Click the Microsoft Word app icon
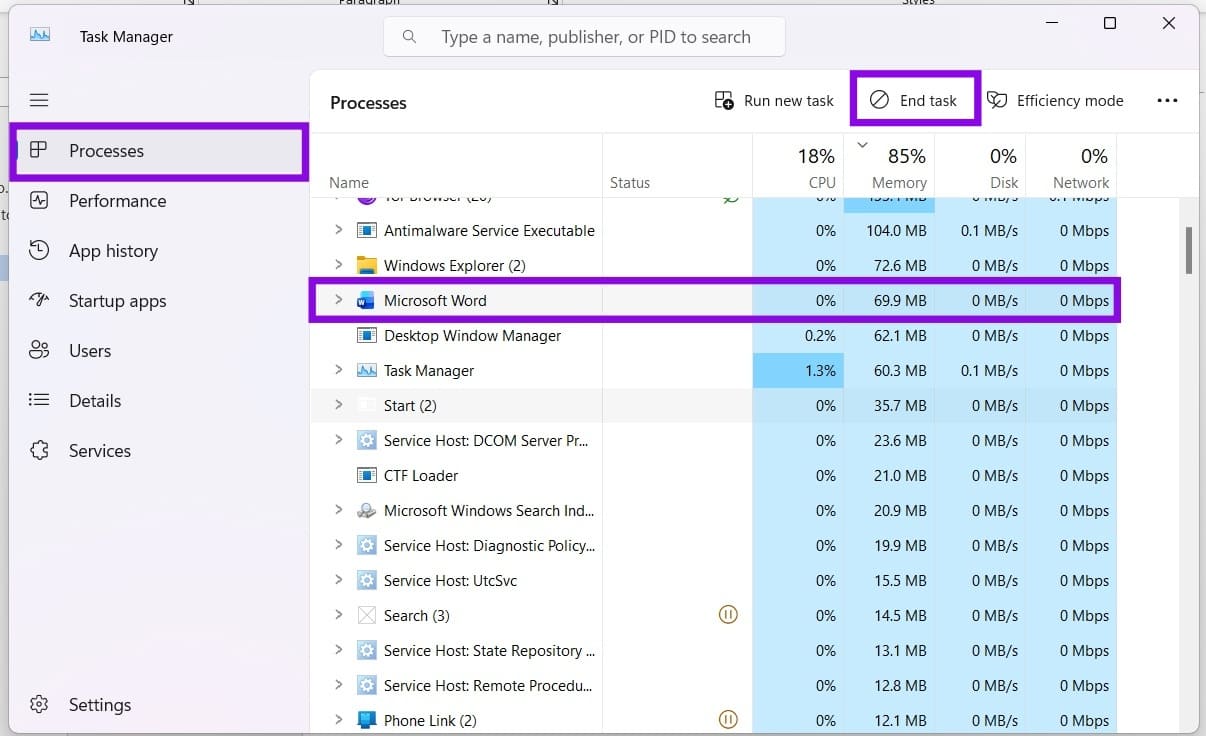The image size is (1206, 736). point(366,300)
